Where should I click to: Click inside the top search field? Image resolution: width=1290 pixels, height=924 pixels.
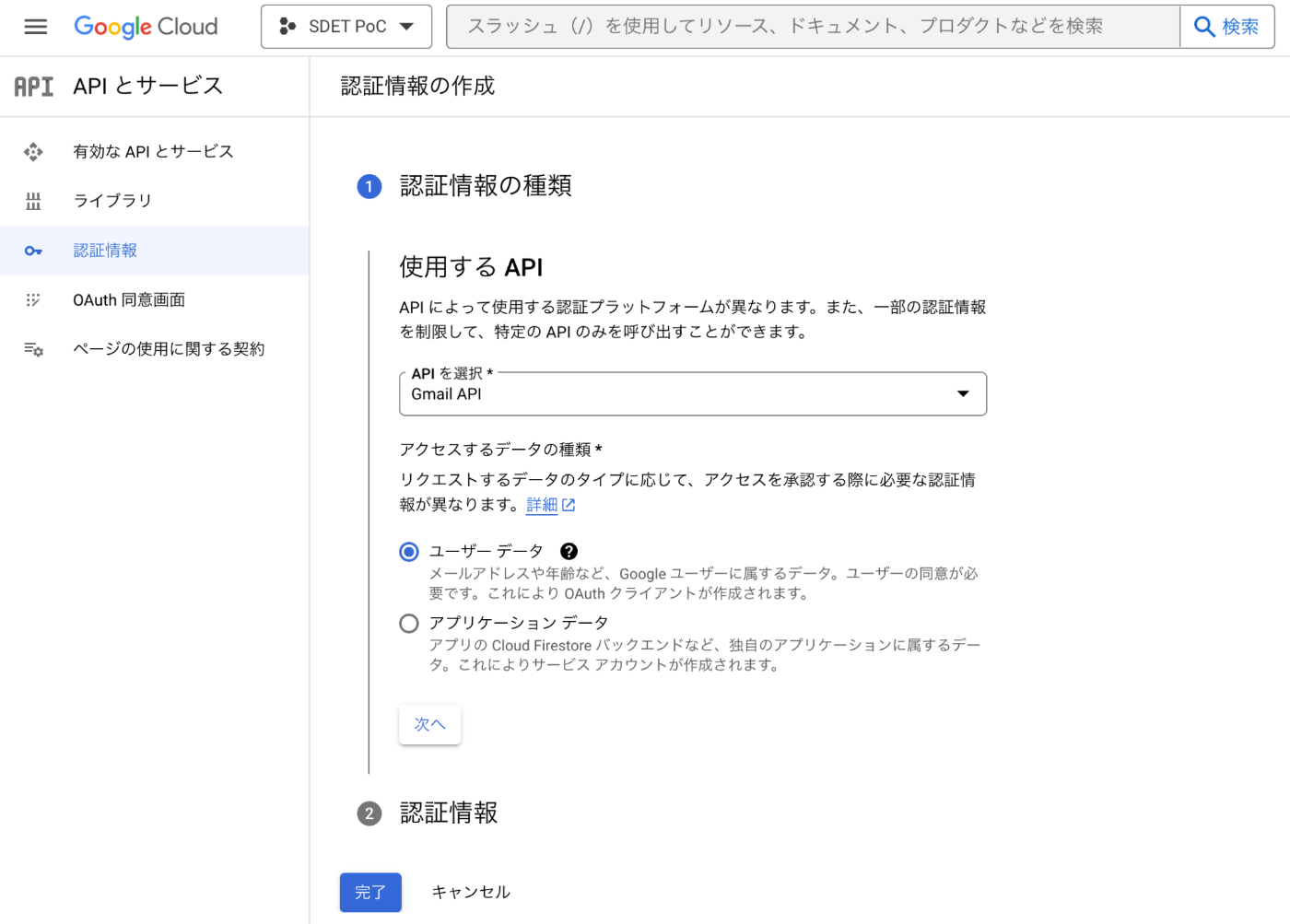811,26
